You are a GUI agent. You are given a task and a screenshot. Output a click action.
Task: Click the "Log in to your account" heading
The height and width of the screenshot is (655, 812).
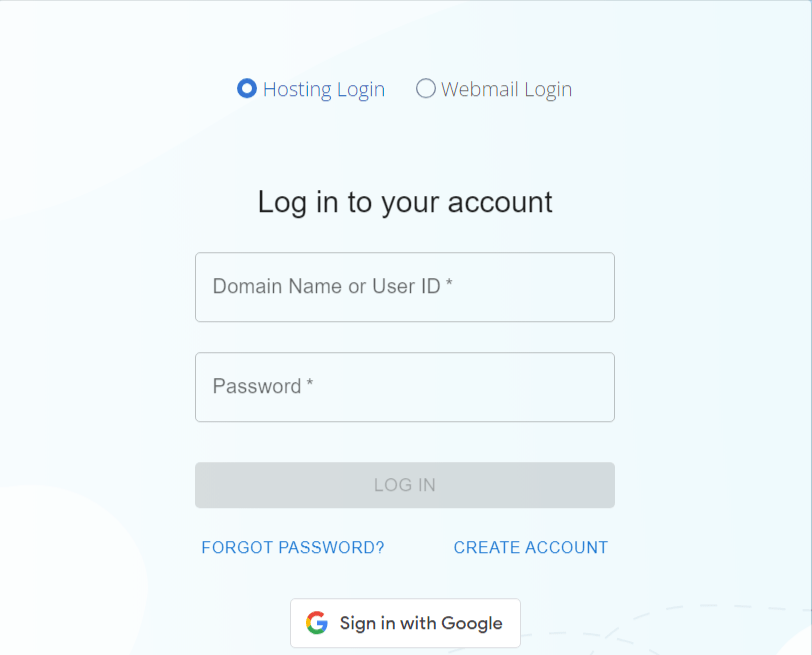click(x=404, y=201)
